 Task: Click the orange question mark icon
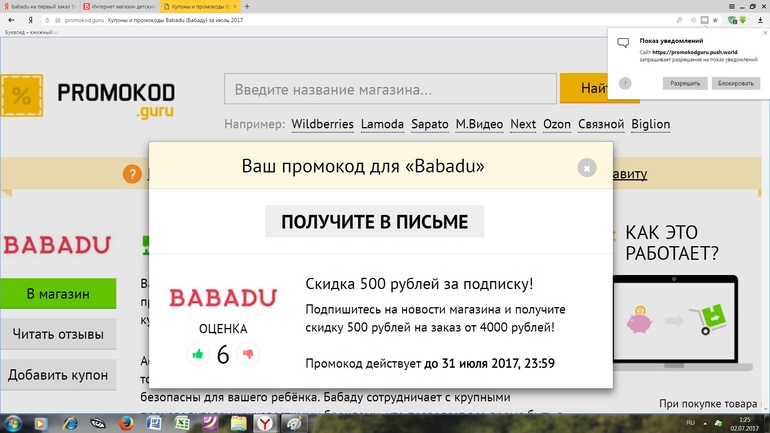(x=132, y=174)
